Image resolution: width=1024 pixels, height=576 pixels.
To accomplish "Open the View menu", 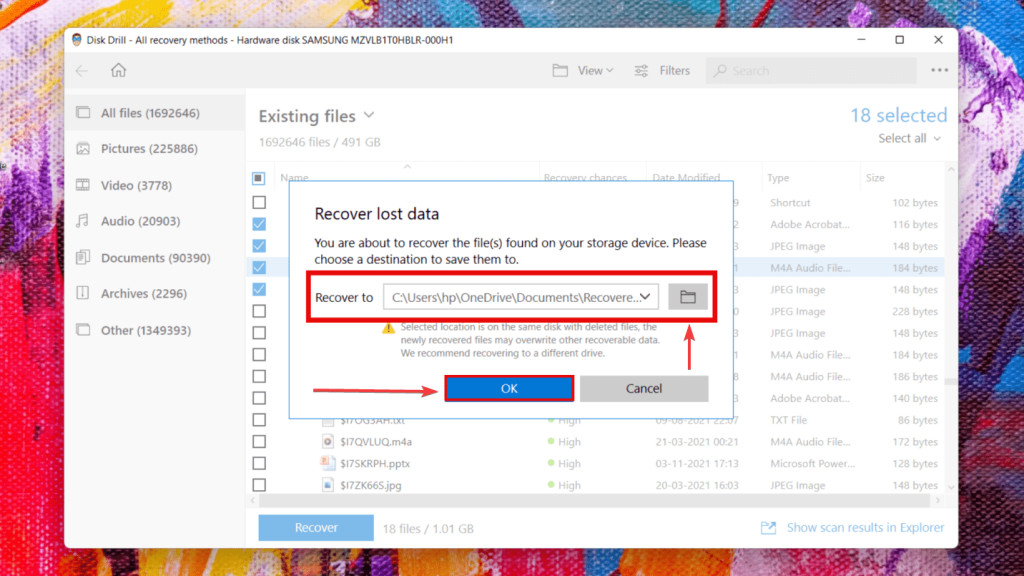I will coord(583,70).
